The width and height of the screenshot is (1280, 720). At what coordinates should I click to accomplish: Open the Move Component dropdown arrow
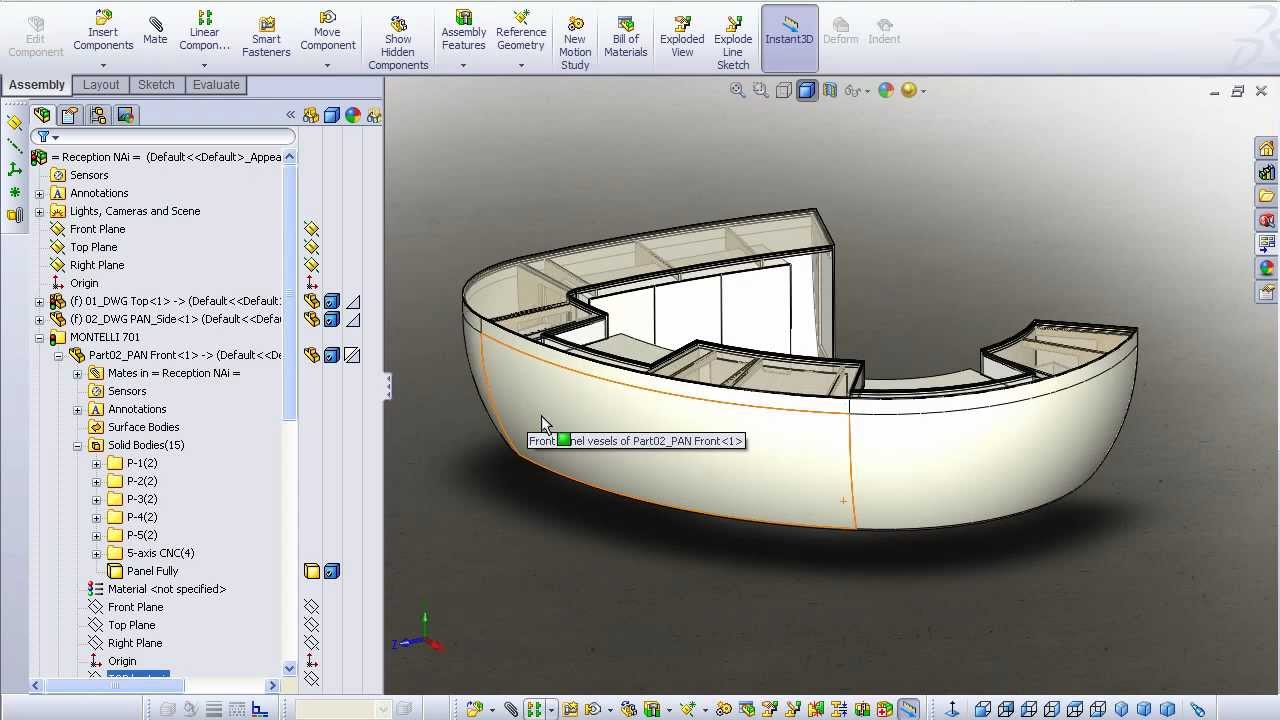click(x=327, y=65)
